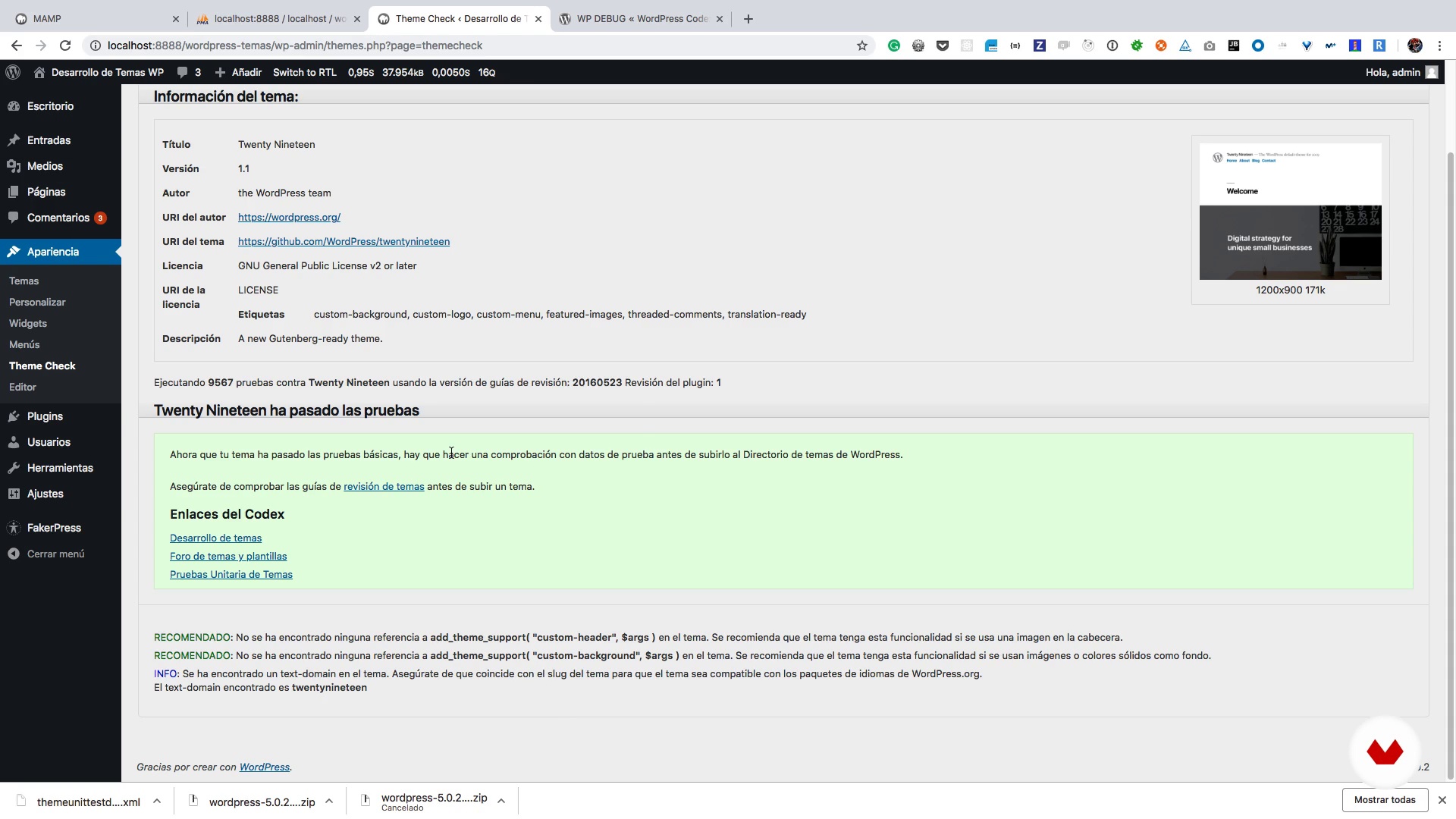Go to Personalizar submenu
The width and height of the screenshot is (1456, 819).
(37, 302)
